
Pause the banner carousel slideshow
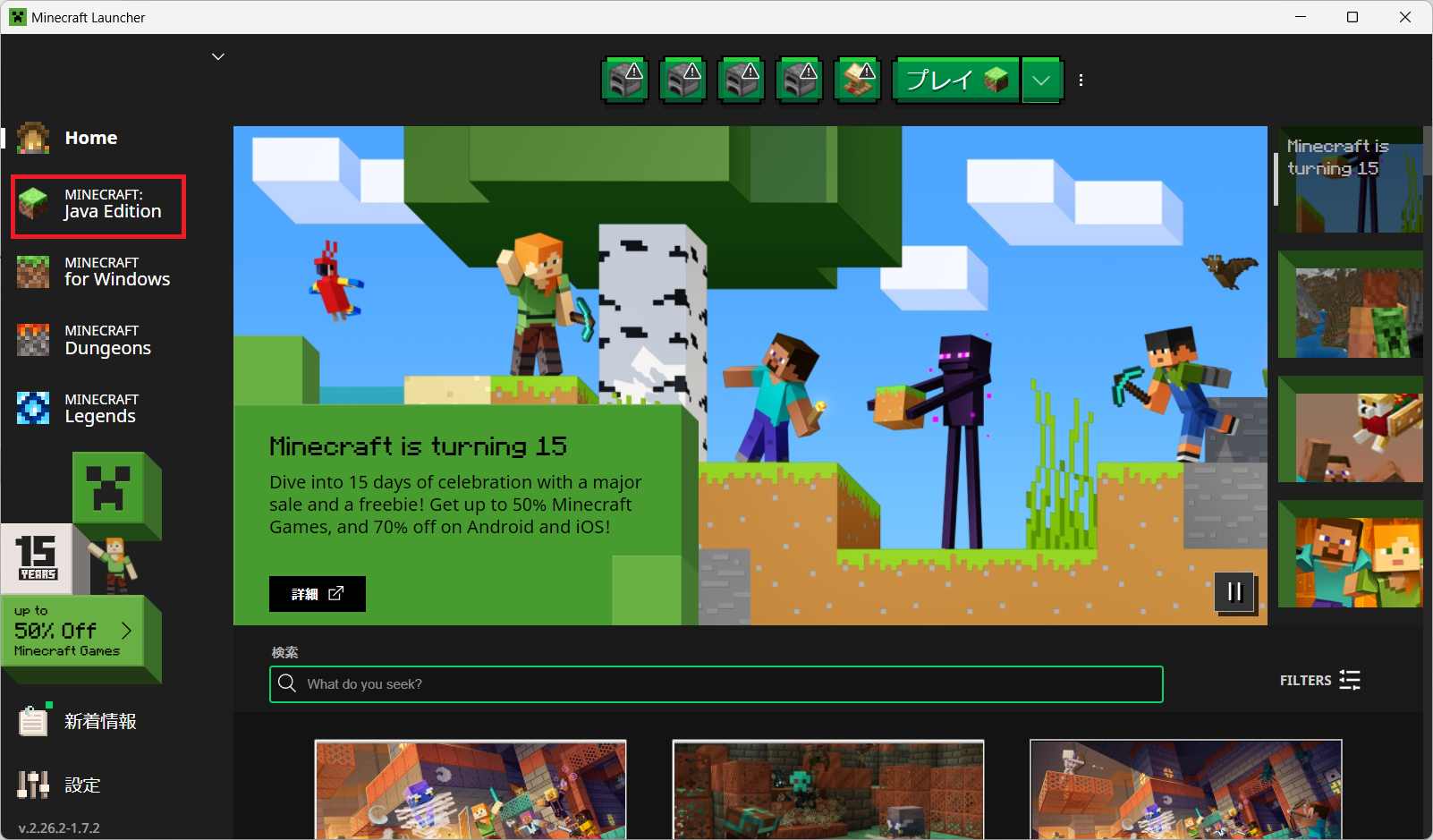1234,592
